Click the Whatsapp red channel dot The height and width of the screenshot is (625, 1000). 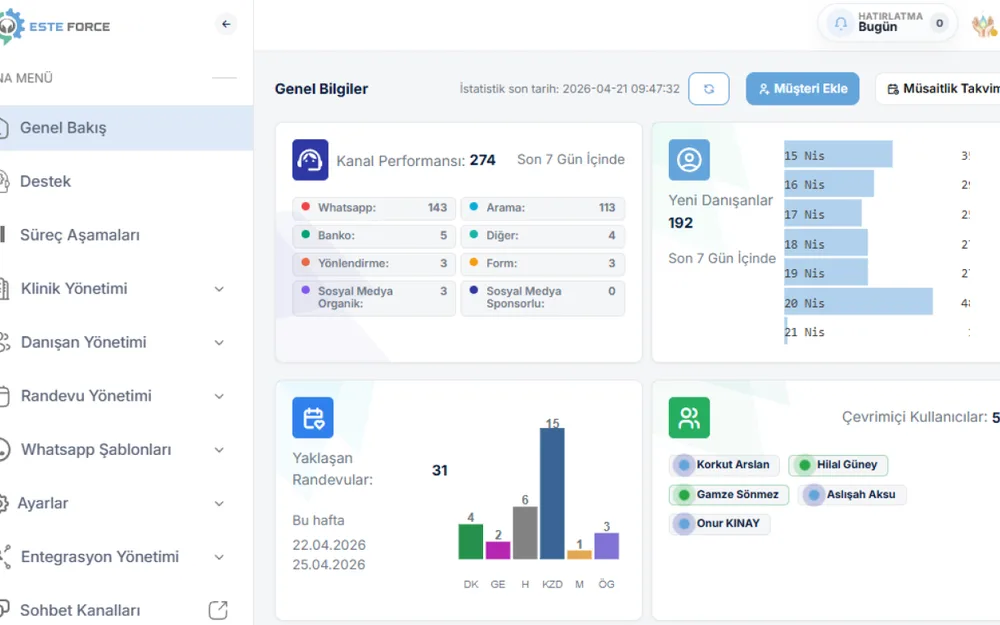pyautogui.click(x=305, y=207)
